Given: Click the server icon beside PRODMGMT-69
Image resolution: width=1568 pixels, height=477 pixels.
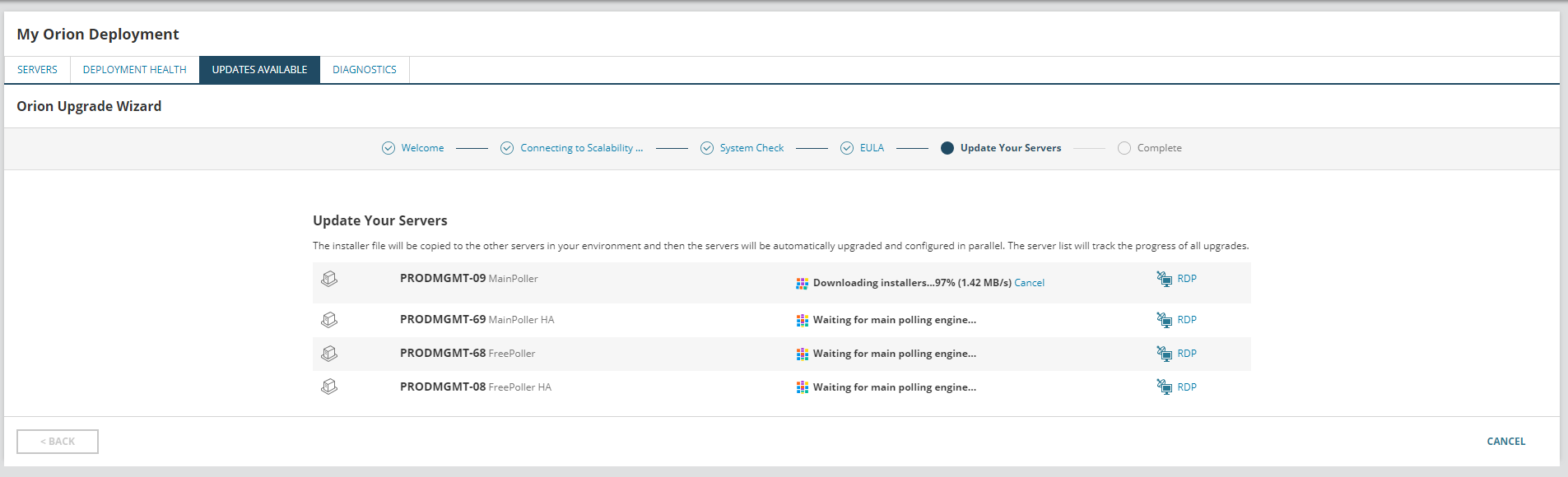Looking at the screenshot, I should pos(329,320).
